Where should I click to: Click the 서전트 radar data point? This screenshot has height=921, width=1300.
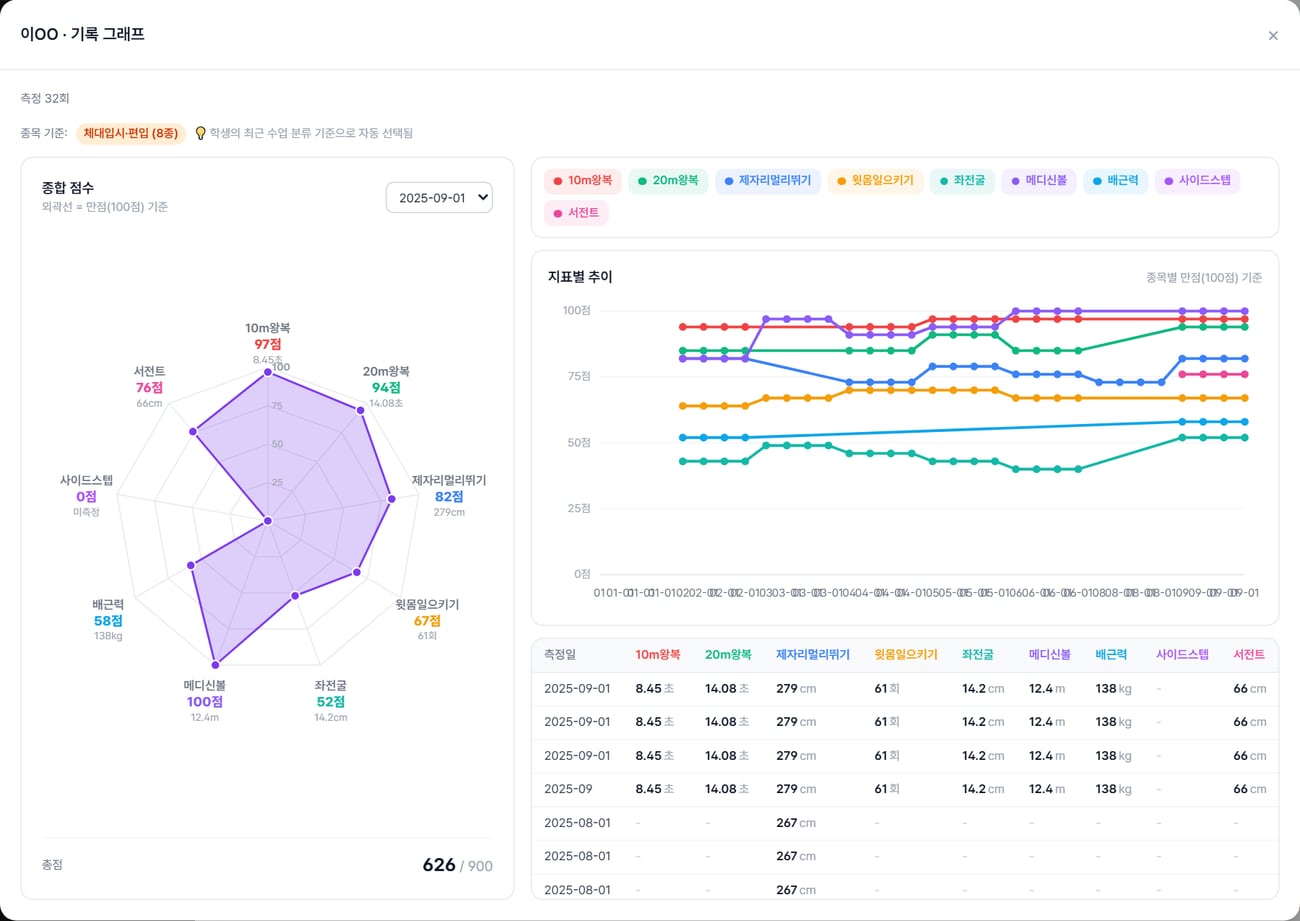coord(194,432)
